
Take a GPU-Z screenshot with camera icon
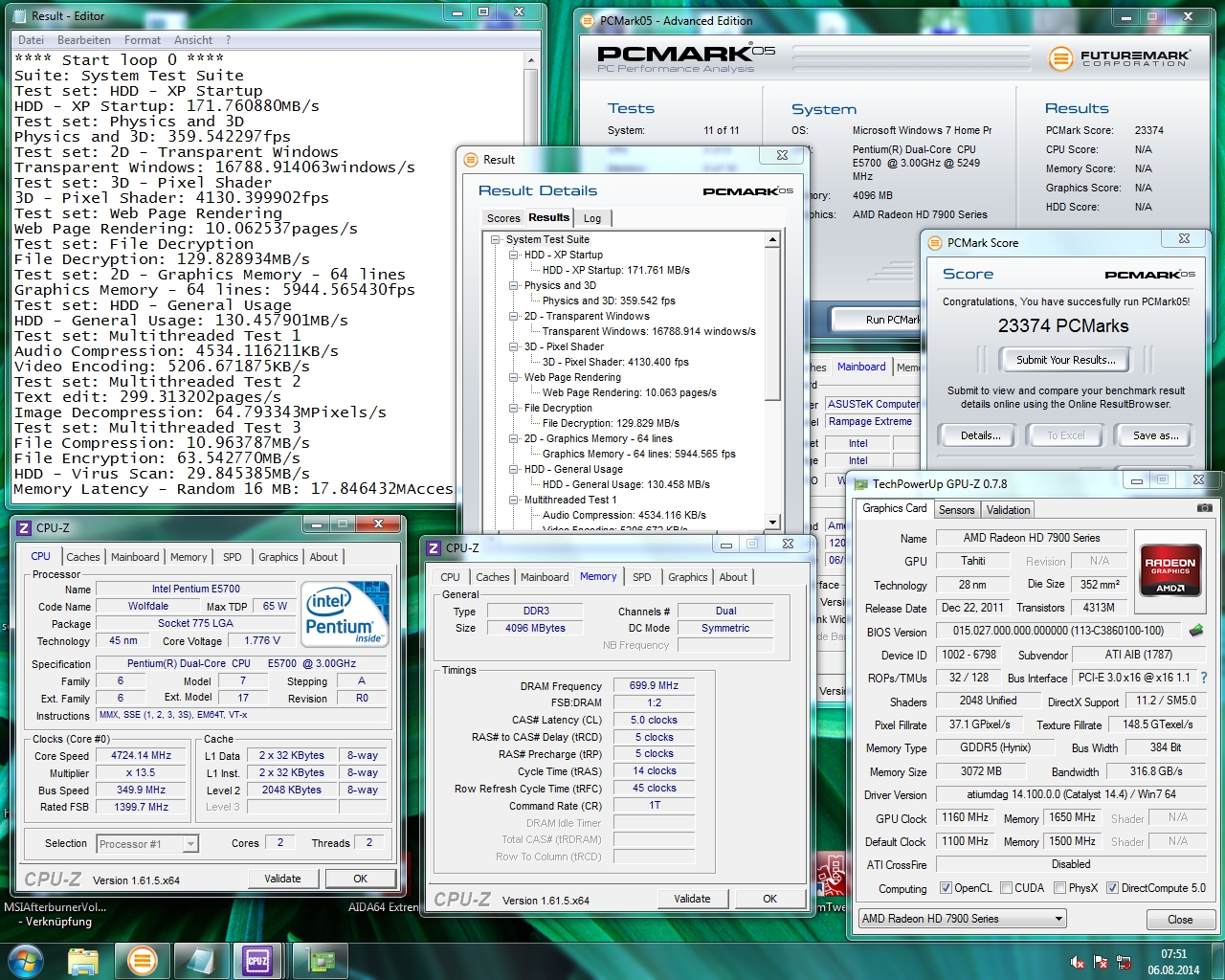(x=1205, y=508)
